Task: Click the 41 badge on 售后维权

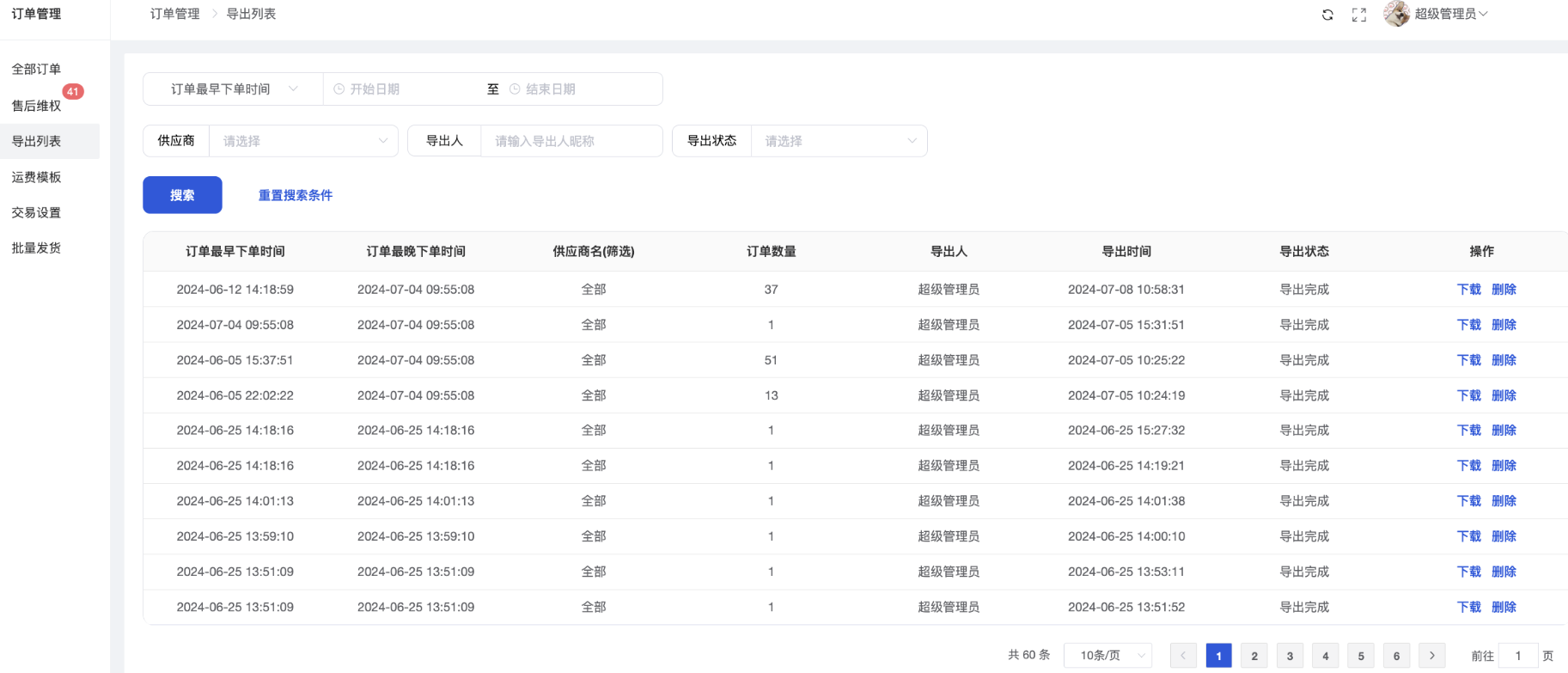Action: point(73,92)
